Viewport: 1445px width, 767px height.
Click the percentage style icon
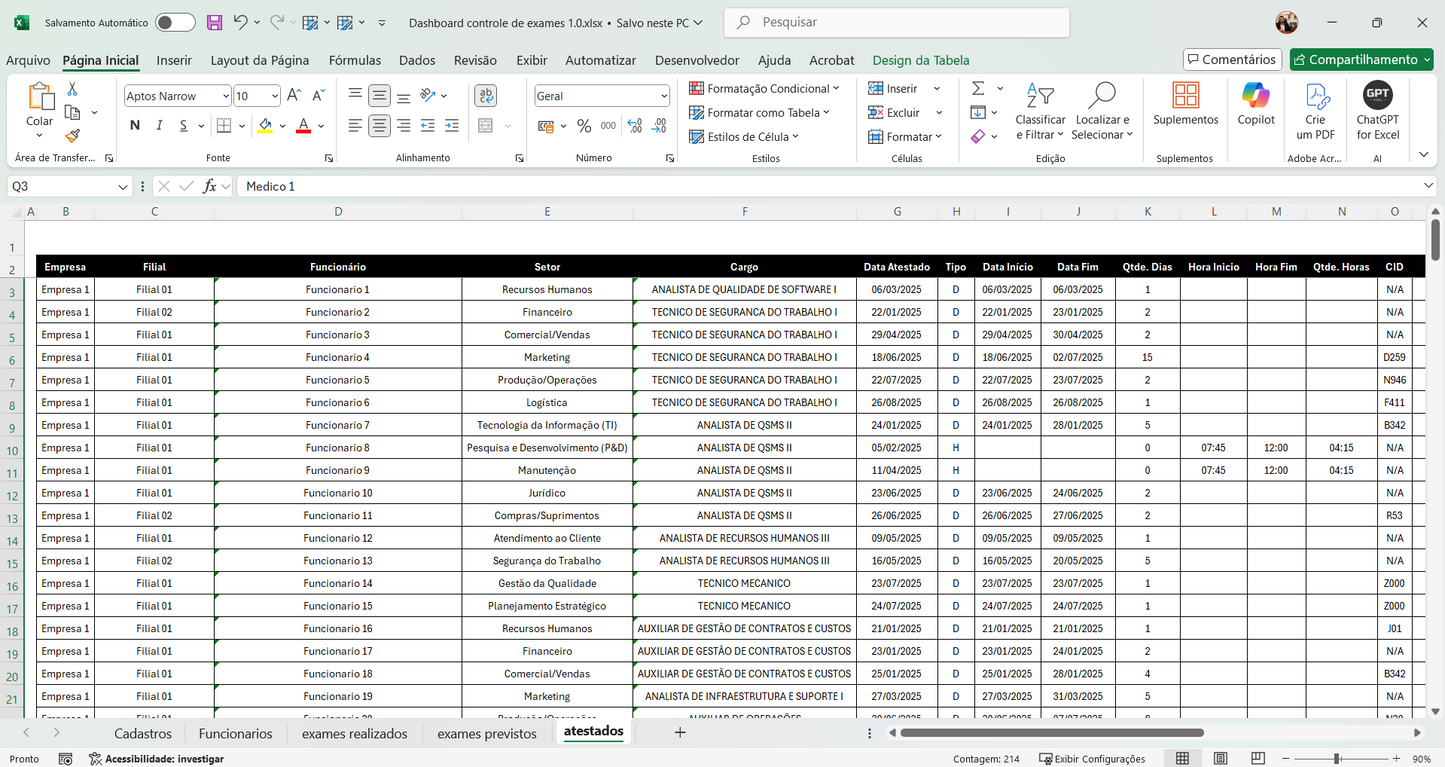coord(585,126)
